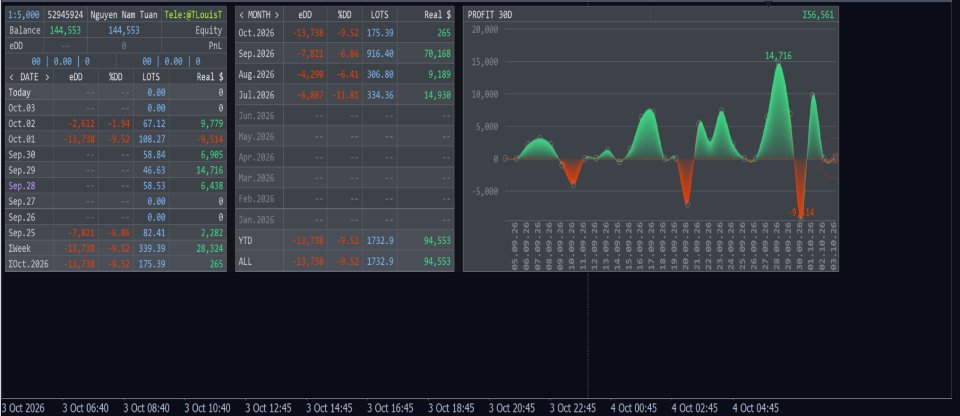
Task: Select the greyed Jan.2026 monthly row
Action: click(345, 219)
